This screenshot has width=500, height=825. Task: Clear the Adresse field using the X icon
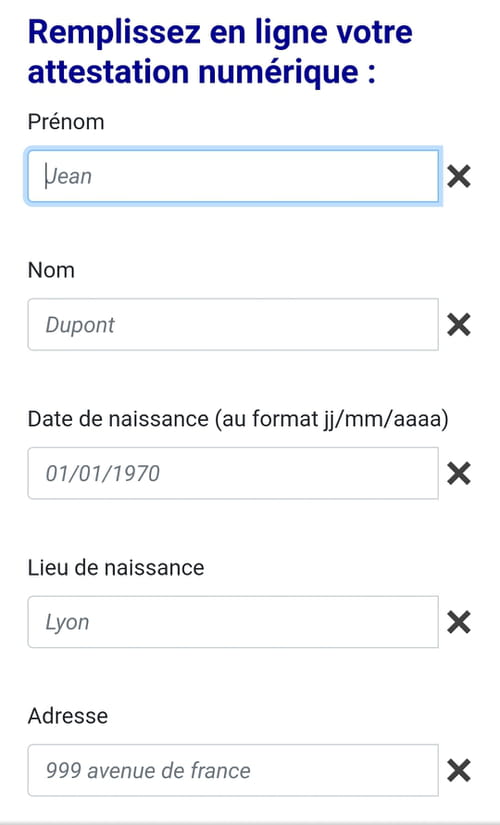coord(458,771)
